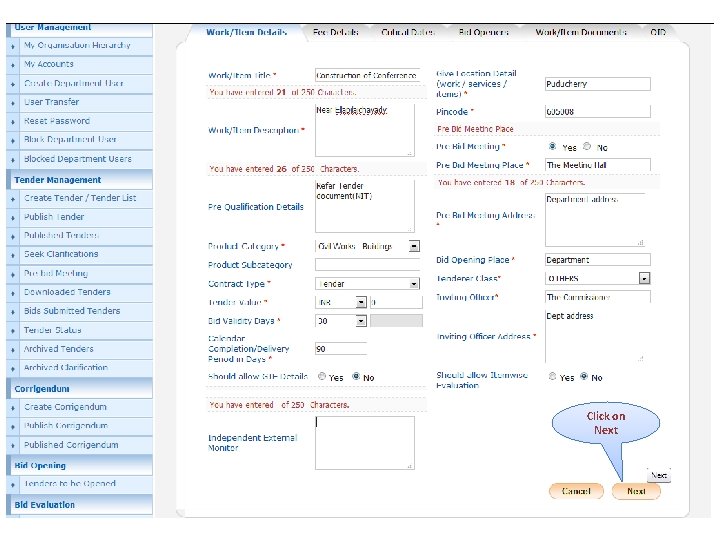Click Bid Opening section header
720x540 pixels.
pos(79,465)
